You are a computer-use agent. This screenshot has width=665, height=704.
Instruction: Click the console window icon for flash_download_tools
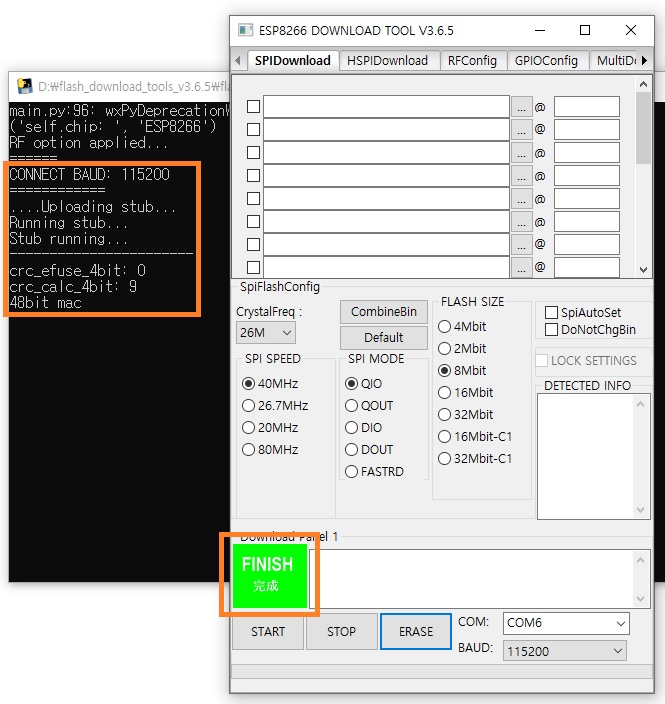(x=25, y=86)
